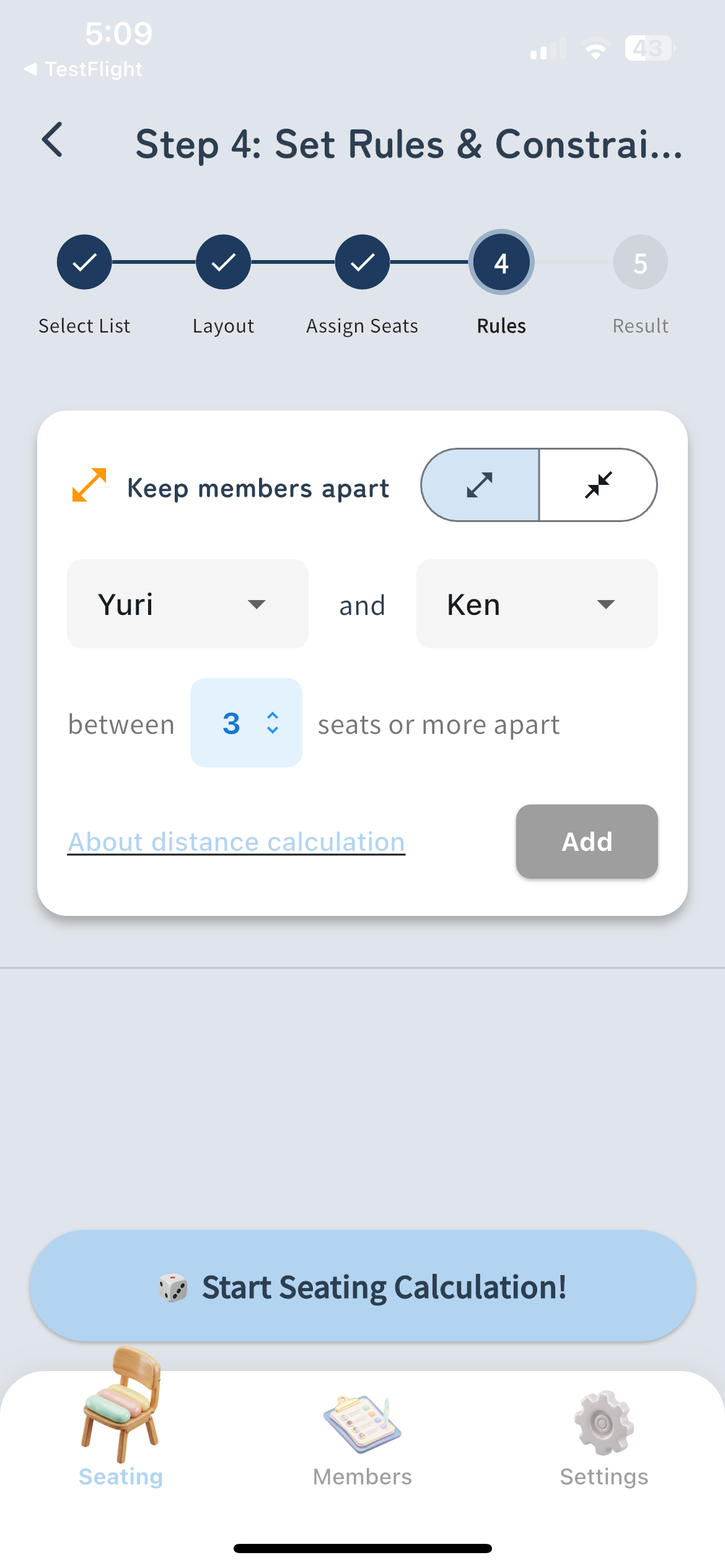This screenshot has height=1568, width=725.
Task: Open the seat distance number stepper
Action: click(x=246, y=723)
